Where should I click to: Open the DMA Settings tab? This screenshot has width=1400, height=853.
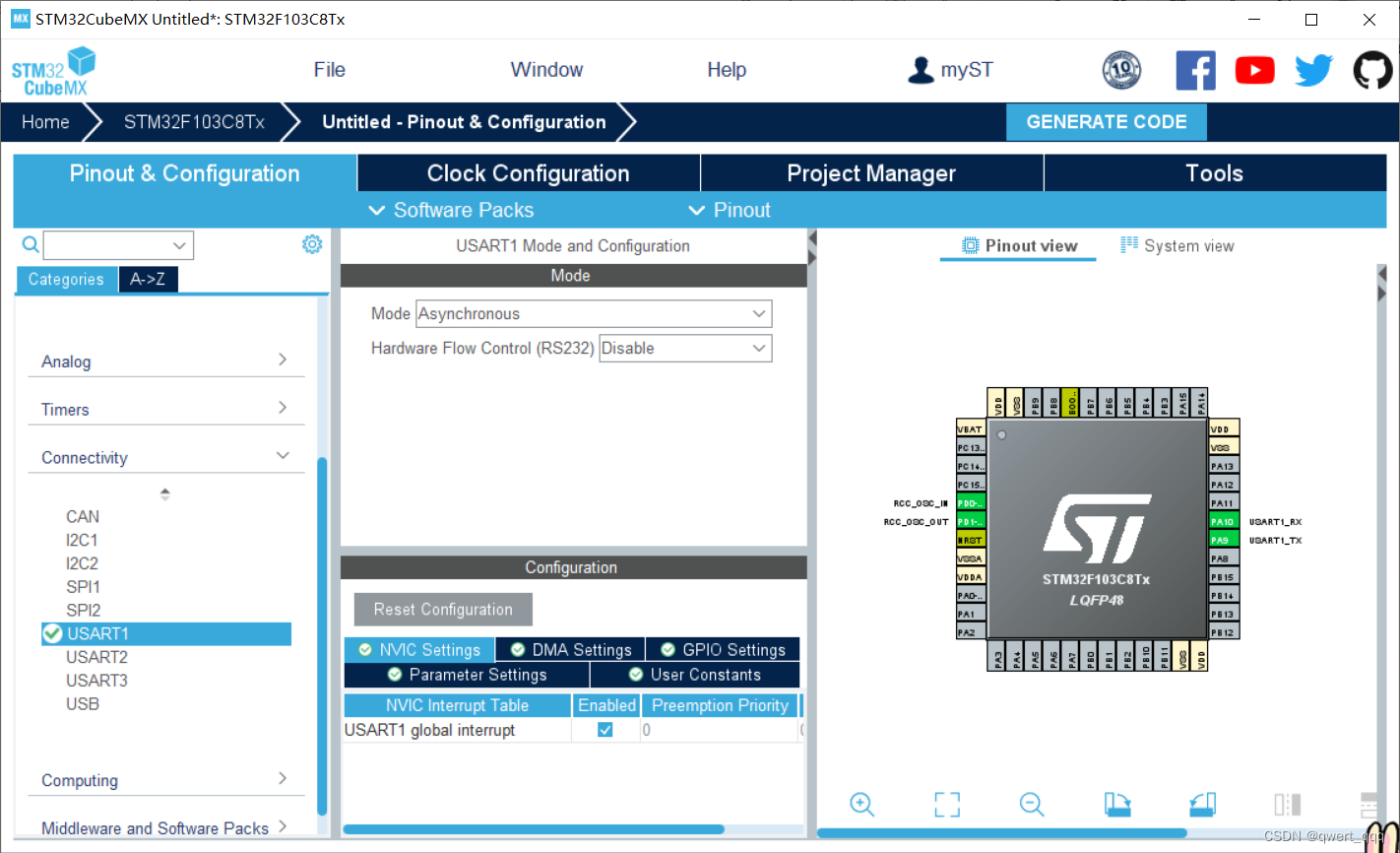tap(570, 650)
